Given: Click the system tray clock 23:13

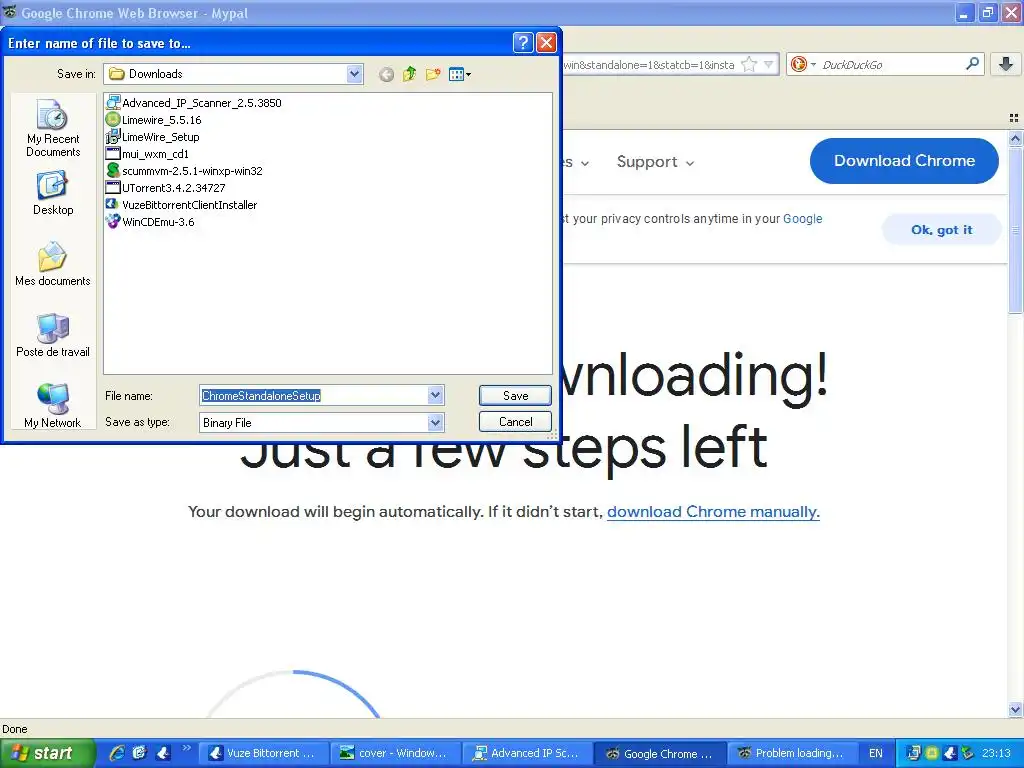Looking at the screenshot, I should click(x=996, y=753).
